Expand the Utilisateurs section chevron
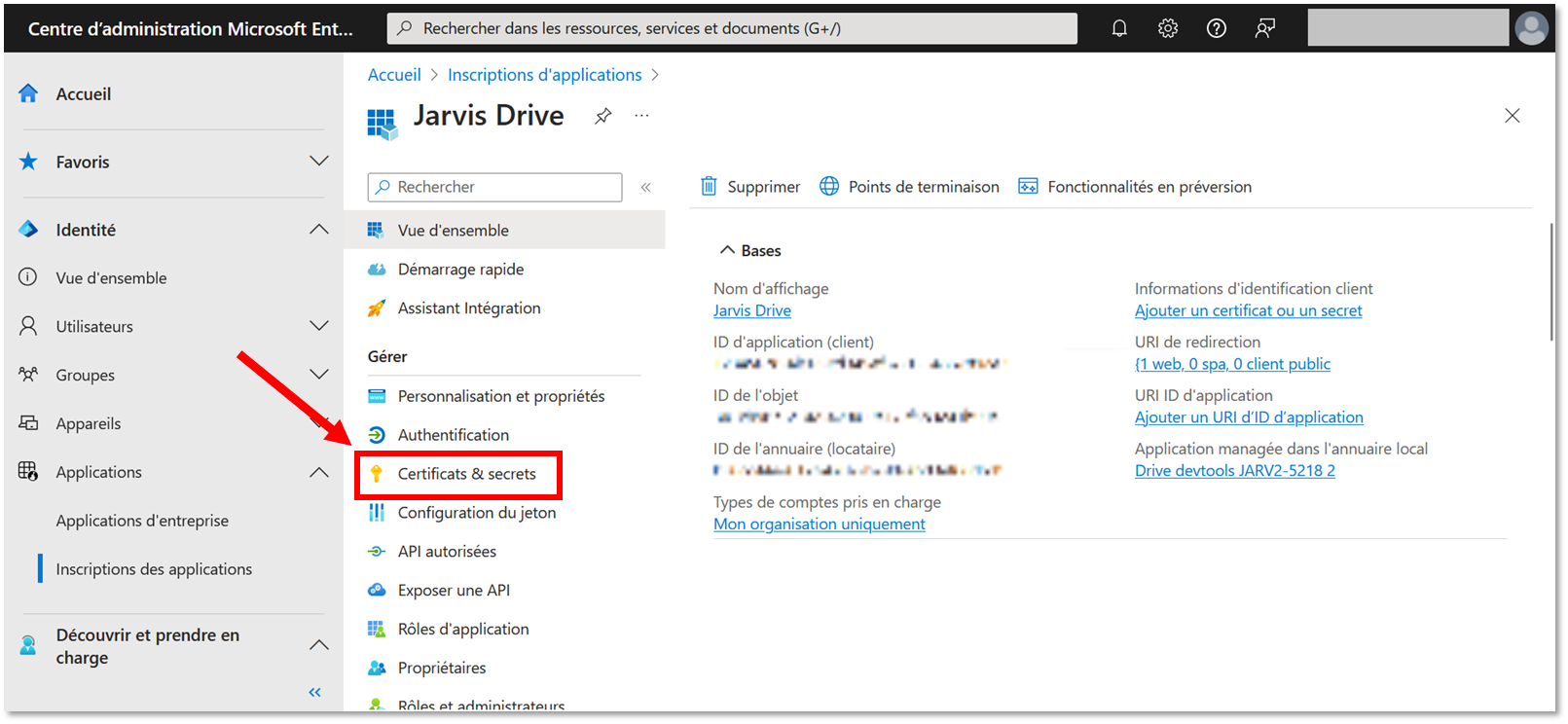This screenshot has height=724, width=1568. tap(318, 326)
